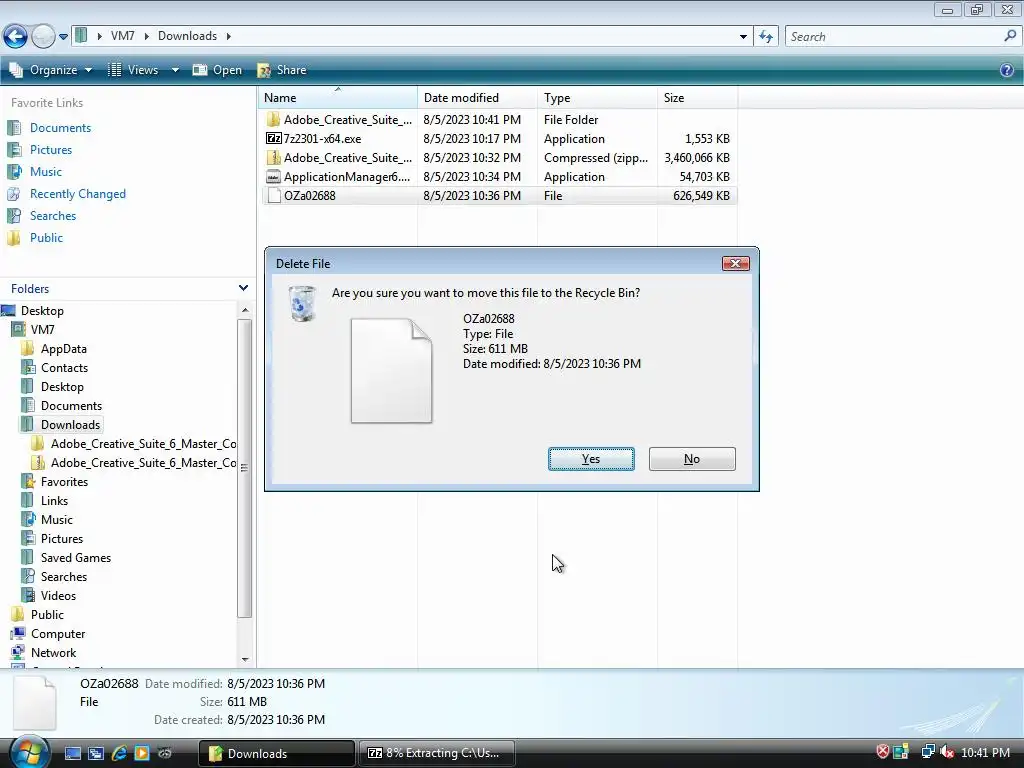This screenshot has width=1024, height=768.
Task: Collapse the Folders pane chevron
Action: tap(243, 288)
